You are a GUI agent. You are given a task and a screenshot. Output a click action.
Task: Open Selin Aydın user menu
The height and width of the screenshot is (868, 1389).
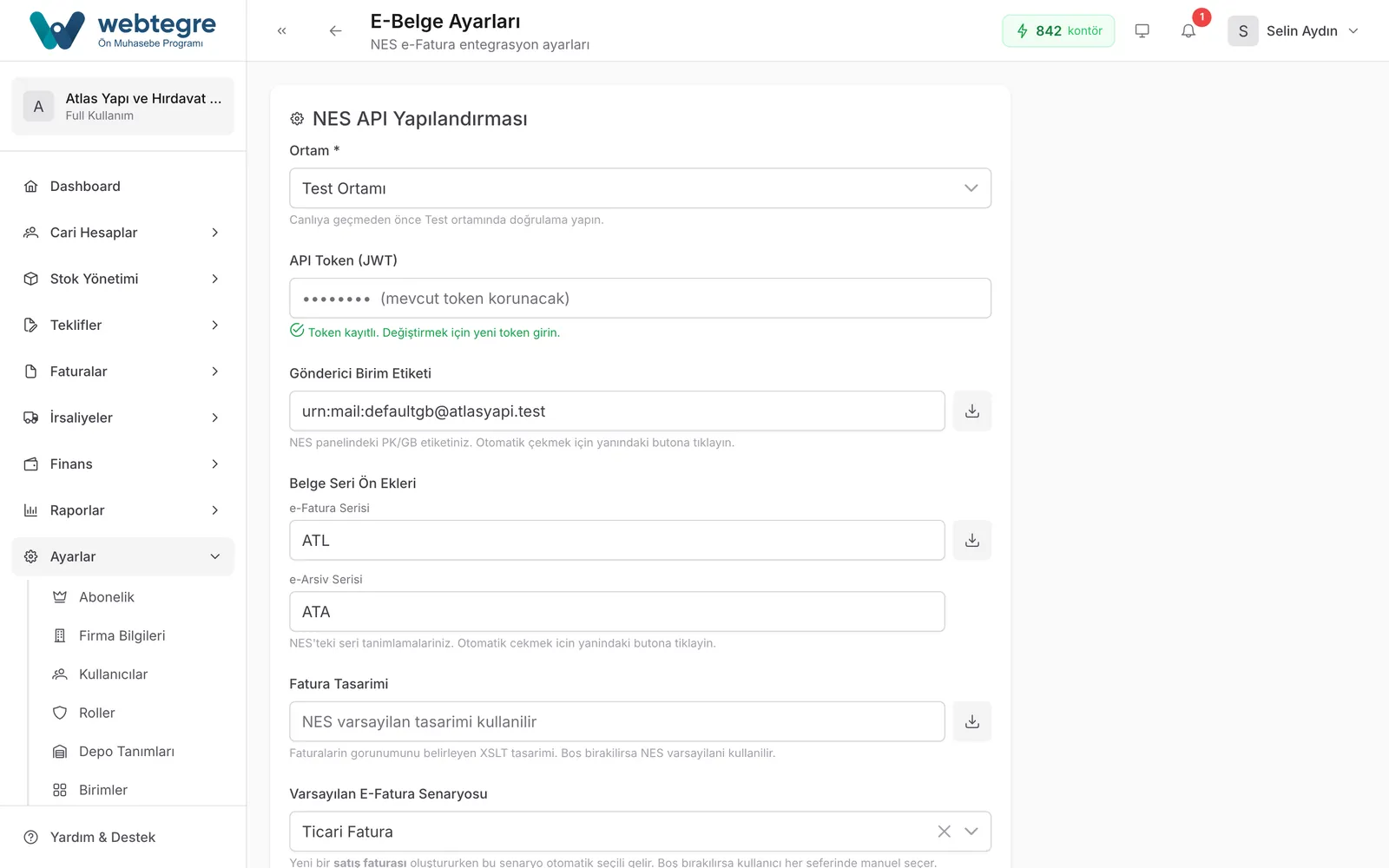[1294, 30]
